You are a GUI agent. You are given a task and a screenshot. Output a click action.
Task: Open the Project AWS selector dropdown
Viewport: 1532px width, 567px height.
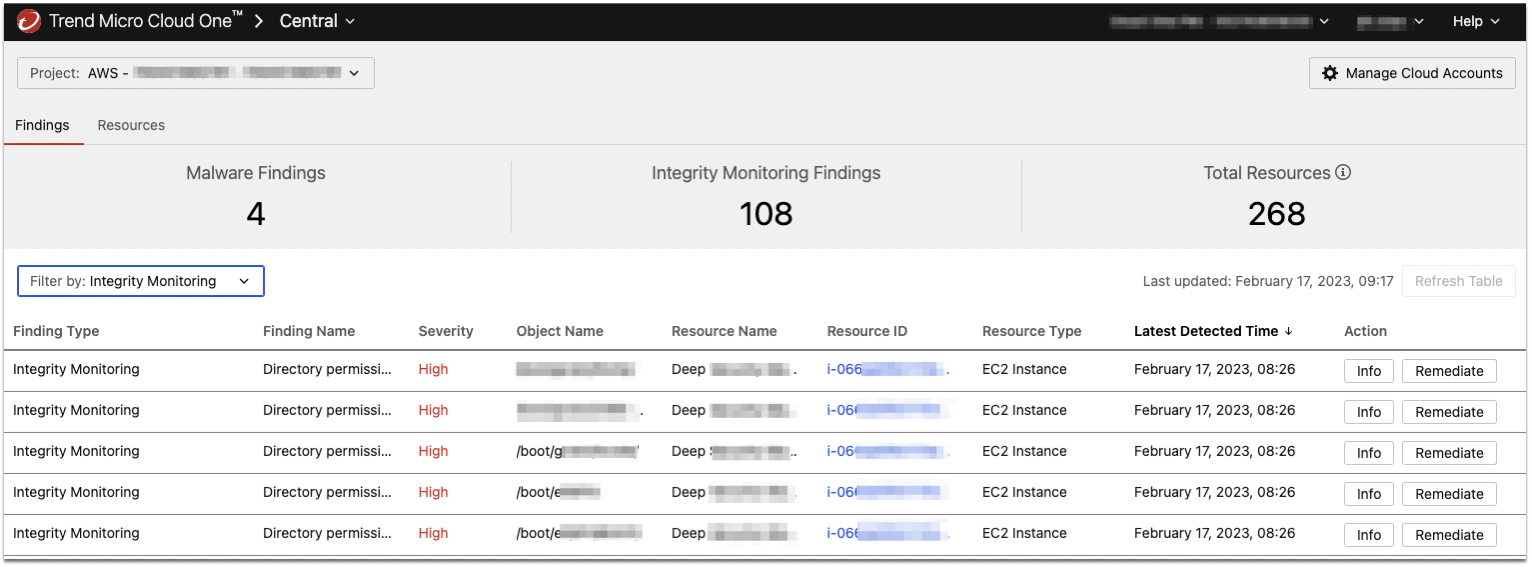pos(196,73)
